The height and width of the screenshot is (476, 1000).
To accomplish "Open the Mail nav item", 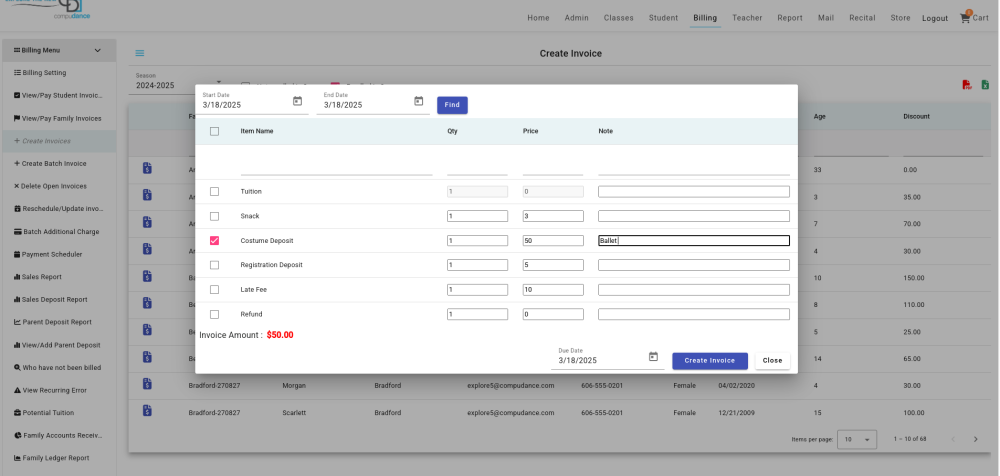I will tap(826, 18).
